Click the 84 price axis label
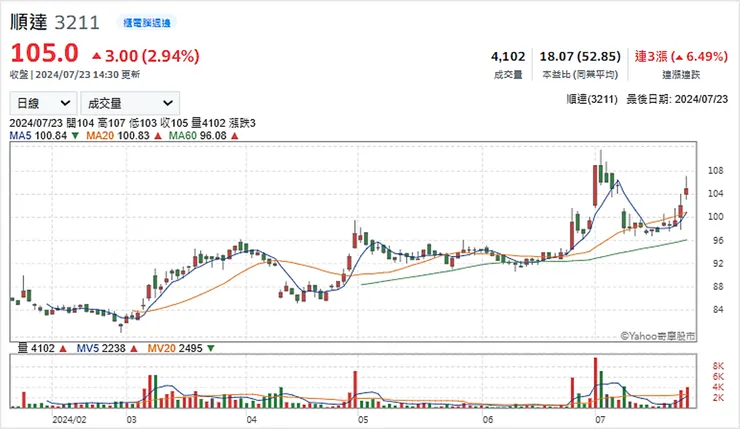Viewport: 740px width, 429px height. [718, 310]
